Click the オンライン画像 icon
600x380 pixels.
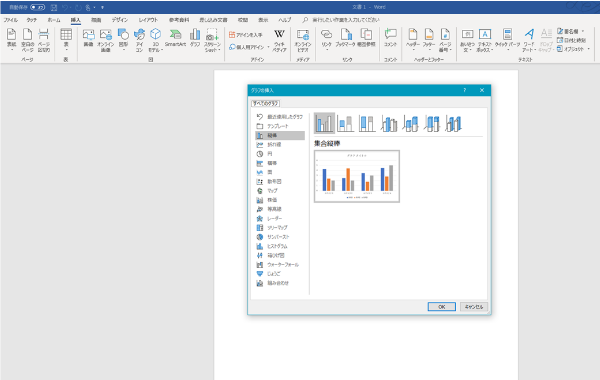[106, 40]
